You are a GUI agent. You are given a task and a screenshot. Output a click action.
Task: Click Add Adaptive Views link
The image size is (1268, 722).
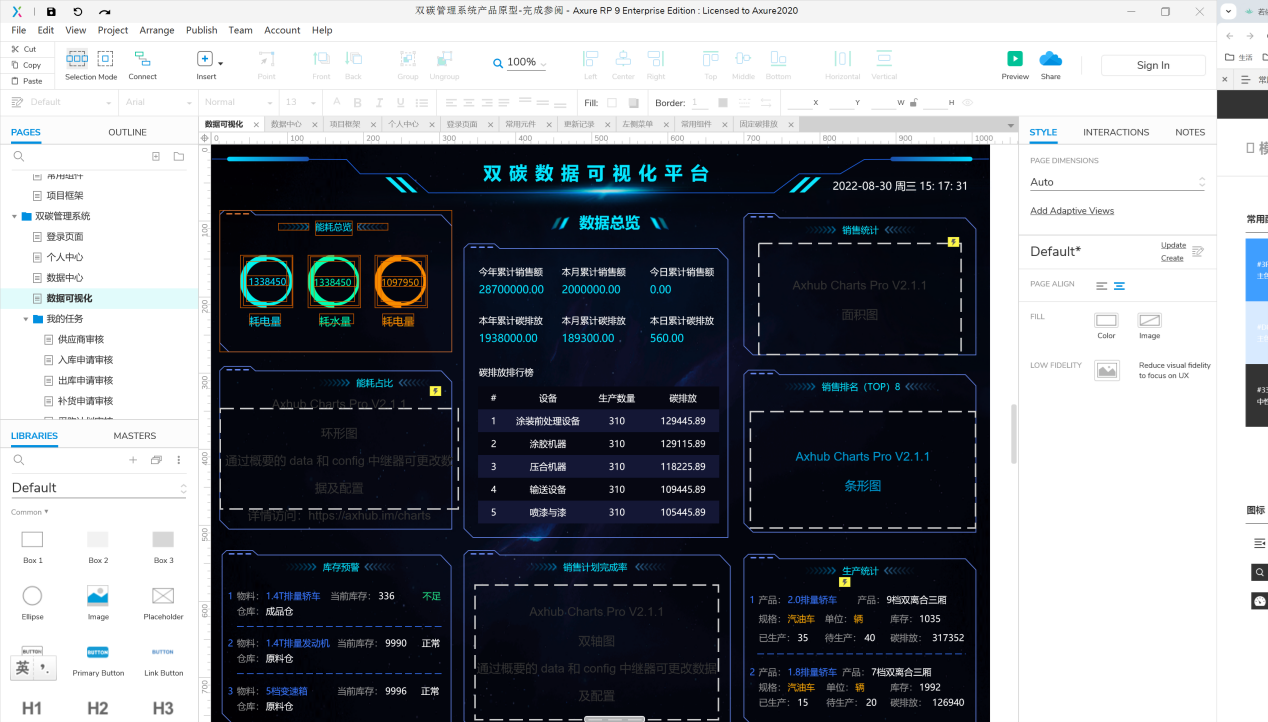point(1071,211)
